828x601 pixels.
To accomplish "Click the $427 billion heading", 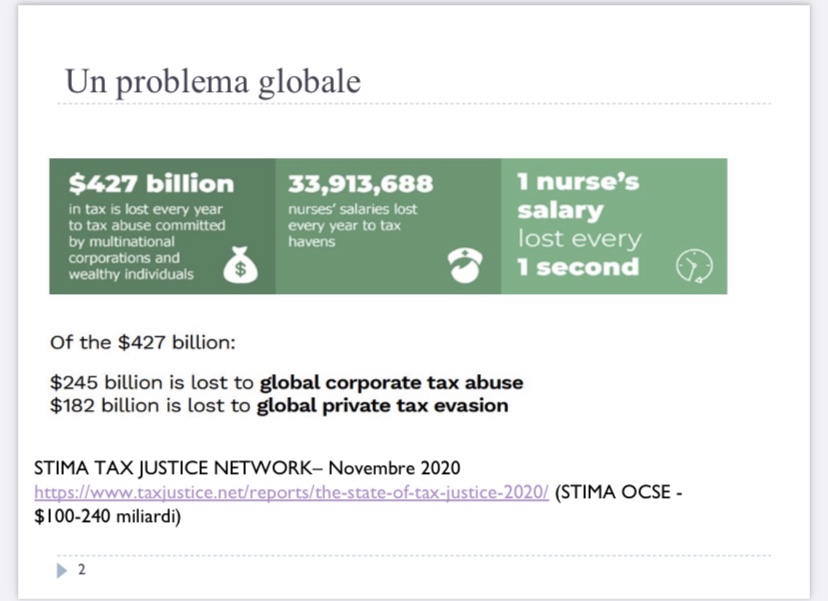I will coord(151,184).
